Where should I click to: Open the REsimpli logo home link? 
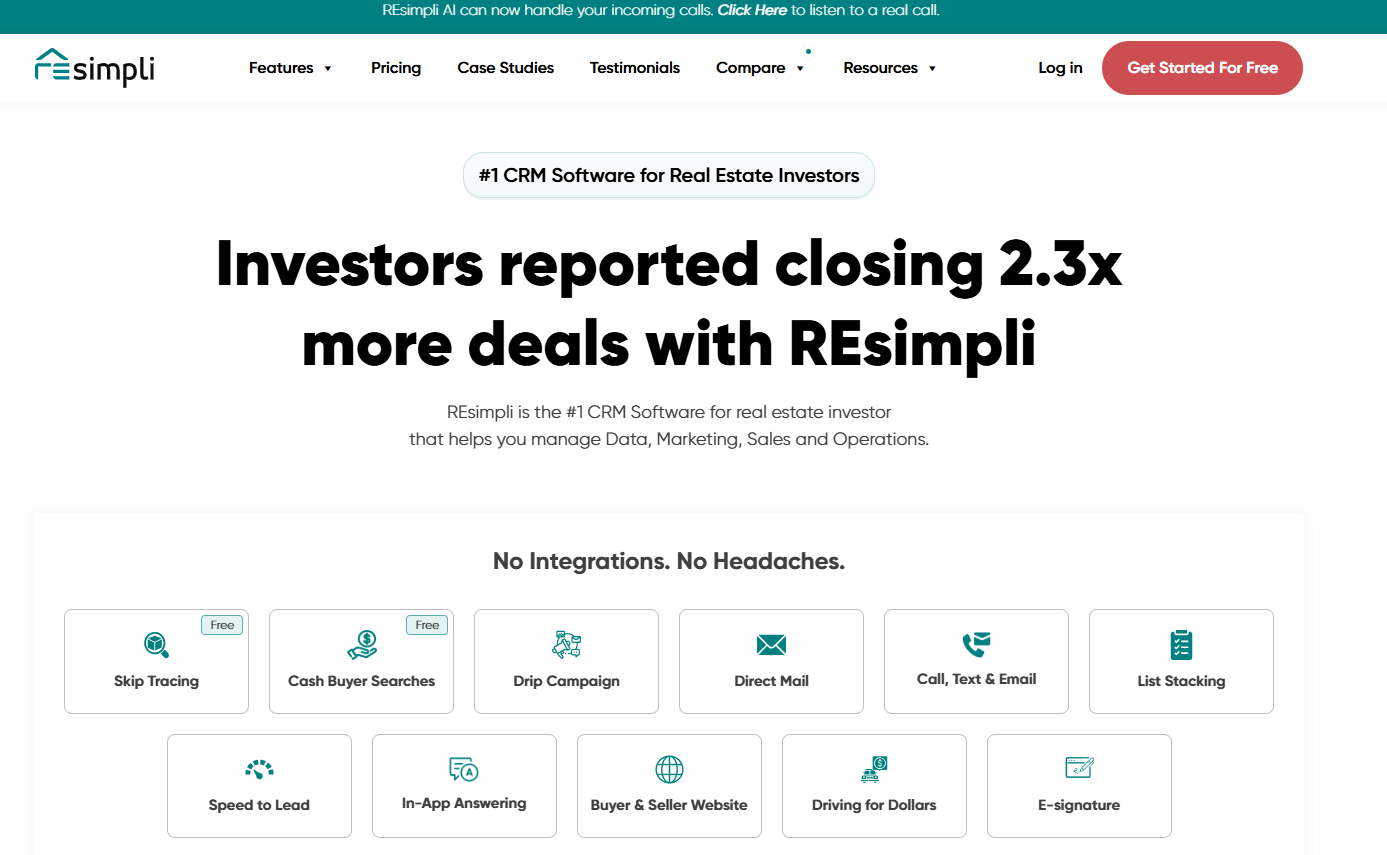[x=95, y=67]
